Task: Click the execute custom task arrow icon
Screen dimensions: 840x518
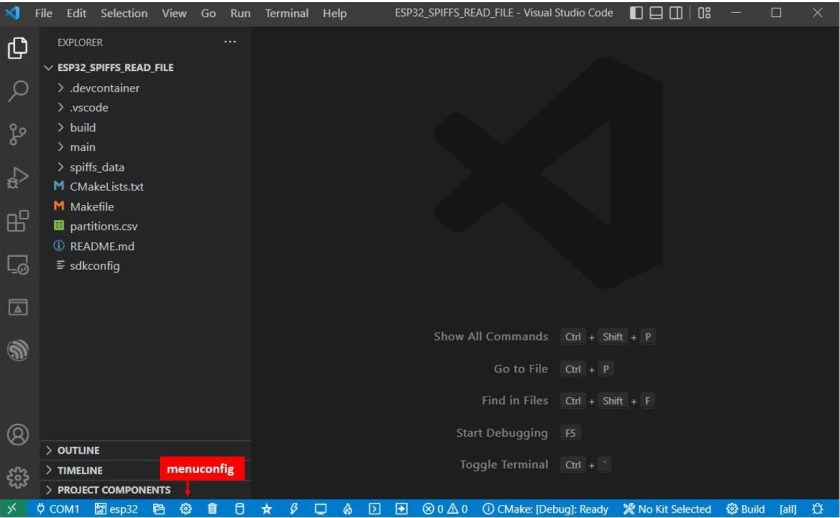Action: (x=401, y=509)
